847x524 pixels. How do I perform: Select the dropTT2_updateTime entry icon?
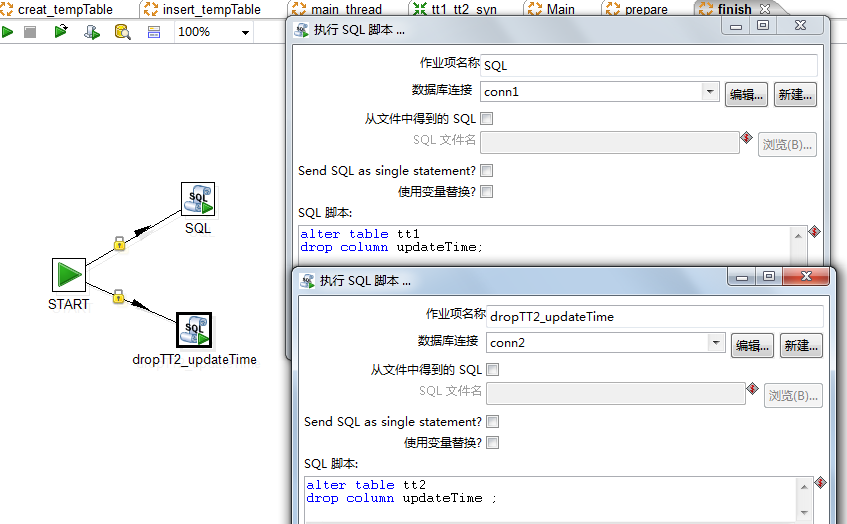(x=194, y=330)
